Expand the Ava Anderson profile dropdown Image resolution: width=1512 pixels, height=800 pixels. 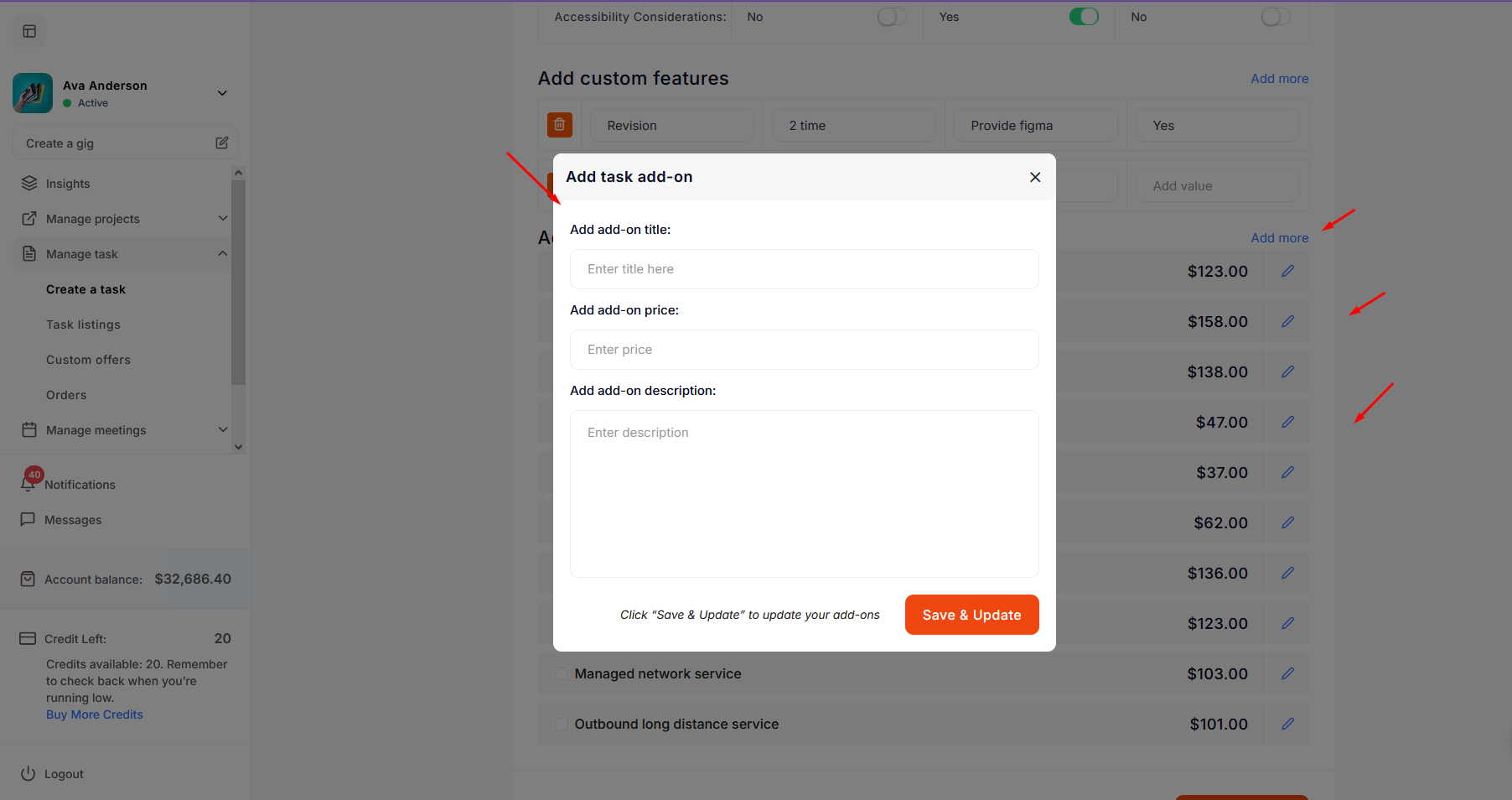point(222,93)
